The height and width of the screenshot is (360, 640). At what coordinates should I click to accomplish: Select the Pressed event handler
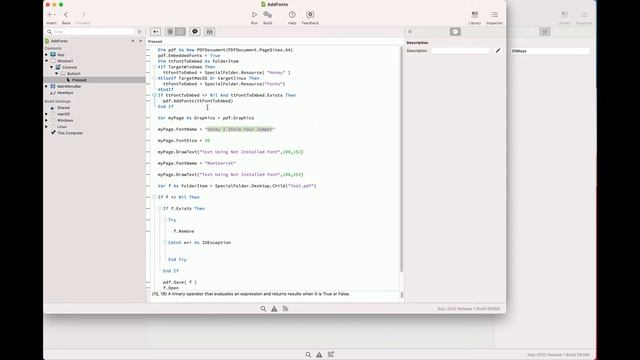click(79, 80)
